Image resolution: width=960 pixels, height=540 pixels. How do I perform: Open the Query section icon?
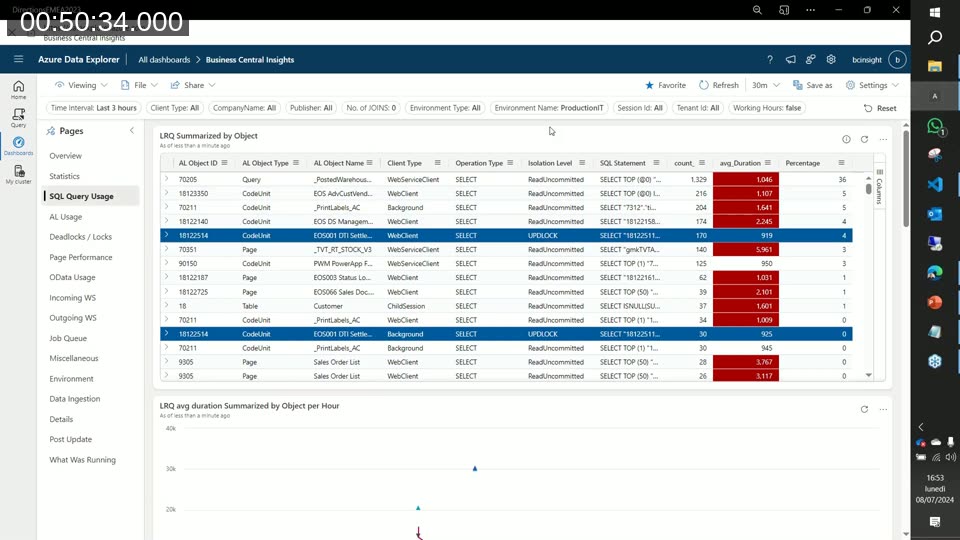(x=18, y=118)
